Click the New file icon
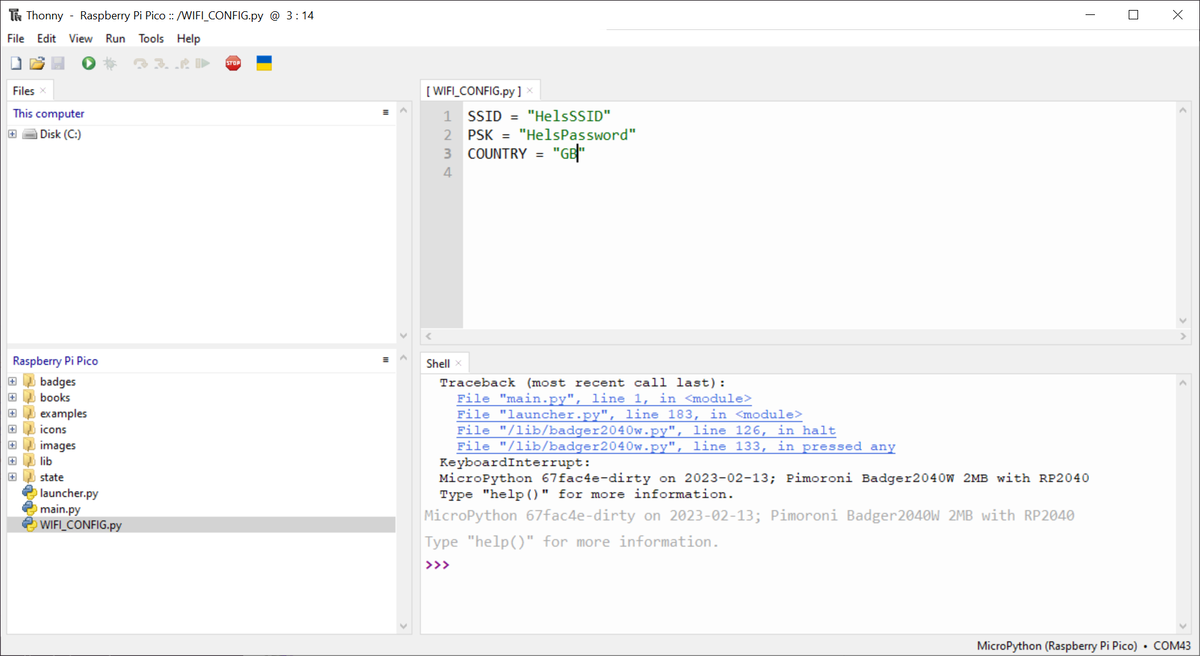 click(x=15, y=62)
